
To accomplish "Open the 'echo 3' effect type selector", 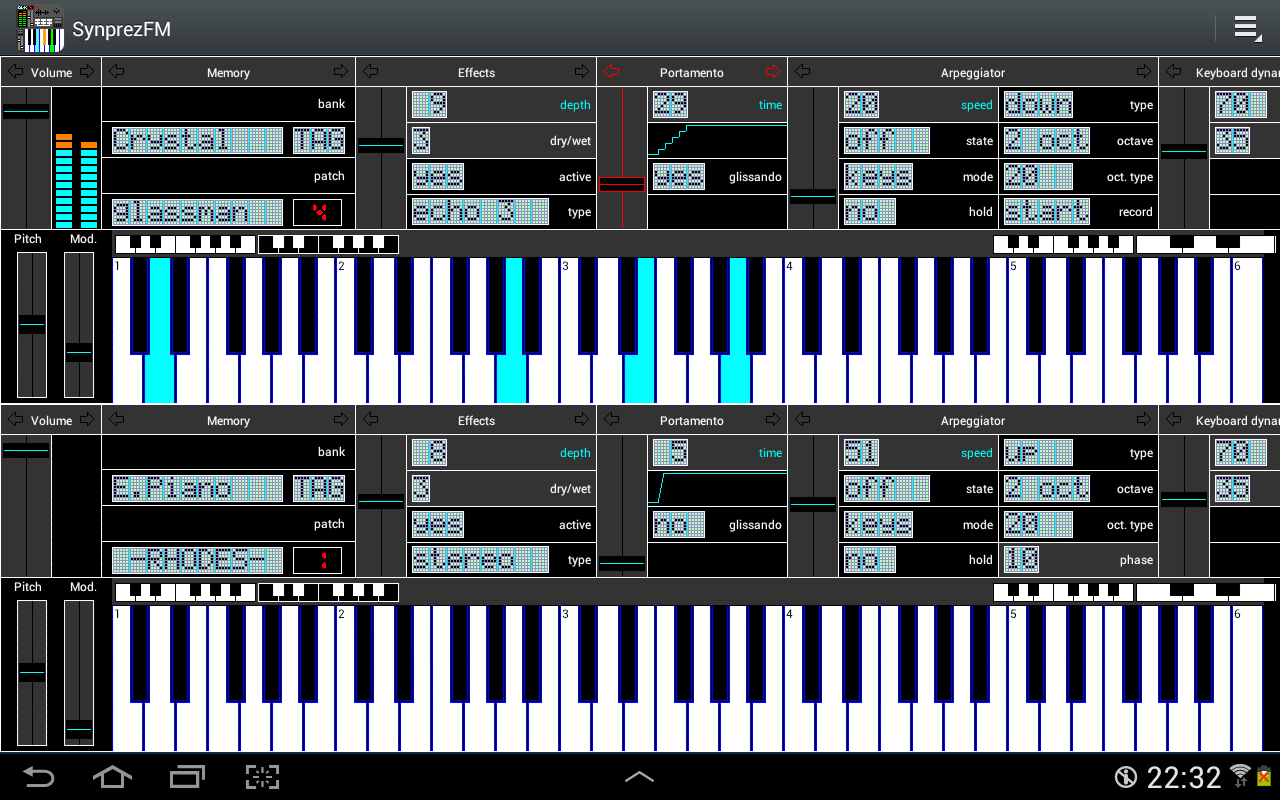I will coord(480,212).
